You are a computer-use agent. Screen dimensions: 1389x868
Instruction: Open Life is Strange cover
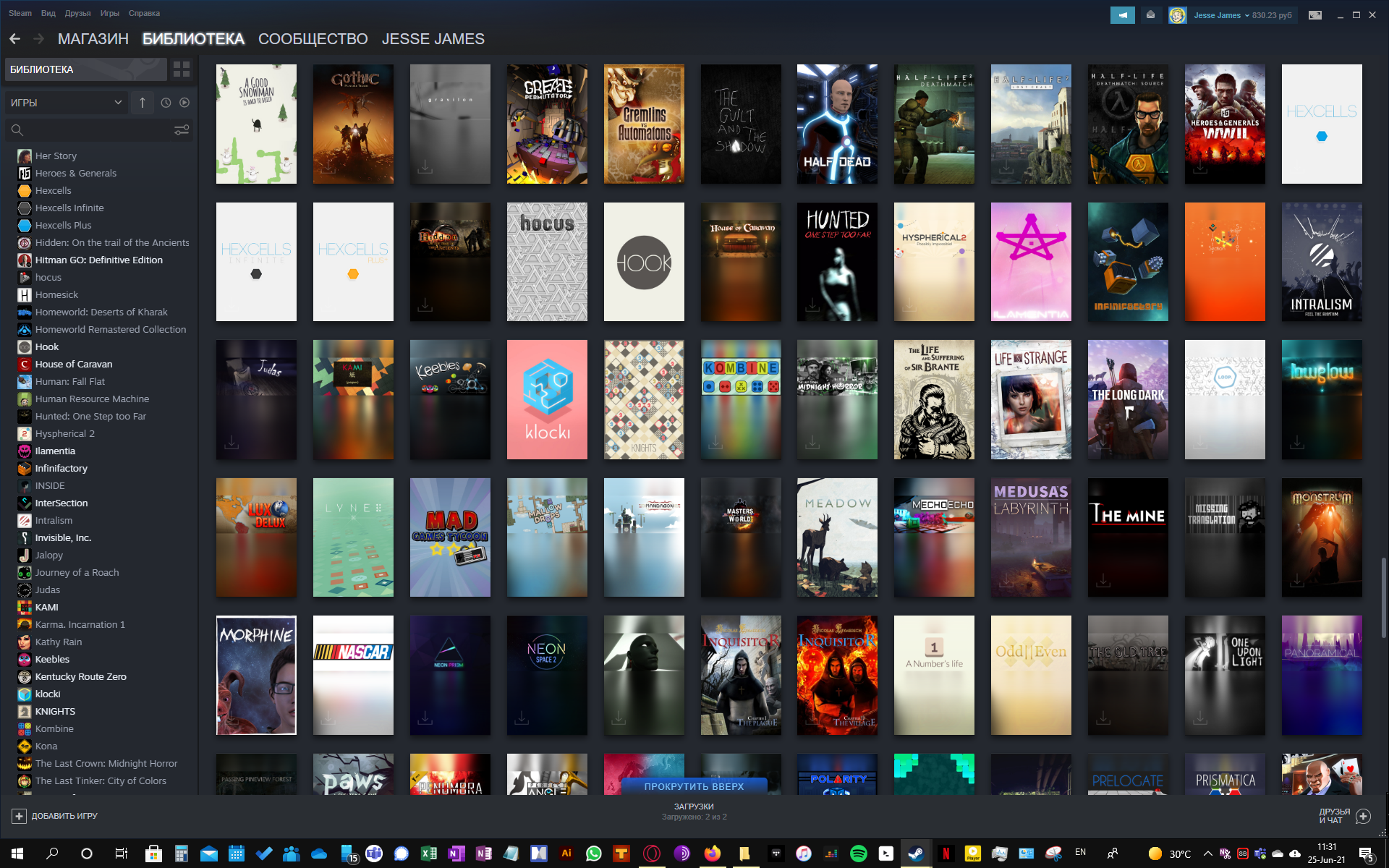pos(1031,400)
